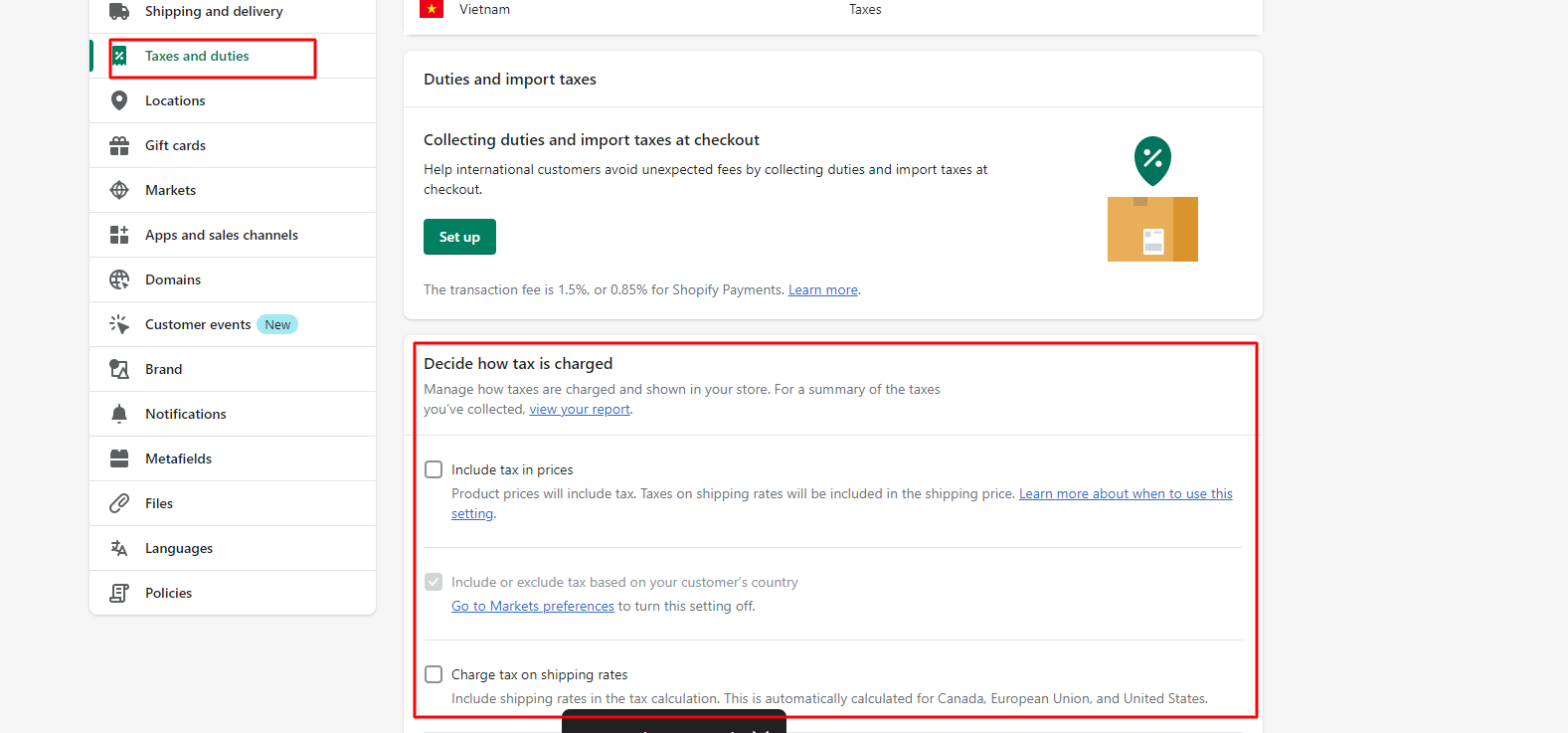Screen dimensions: 1568x733
Task: Click the Gift cards gift icon
Action: [119, 145]
